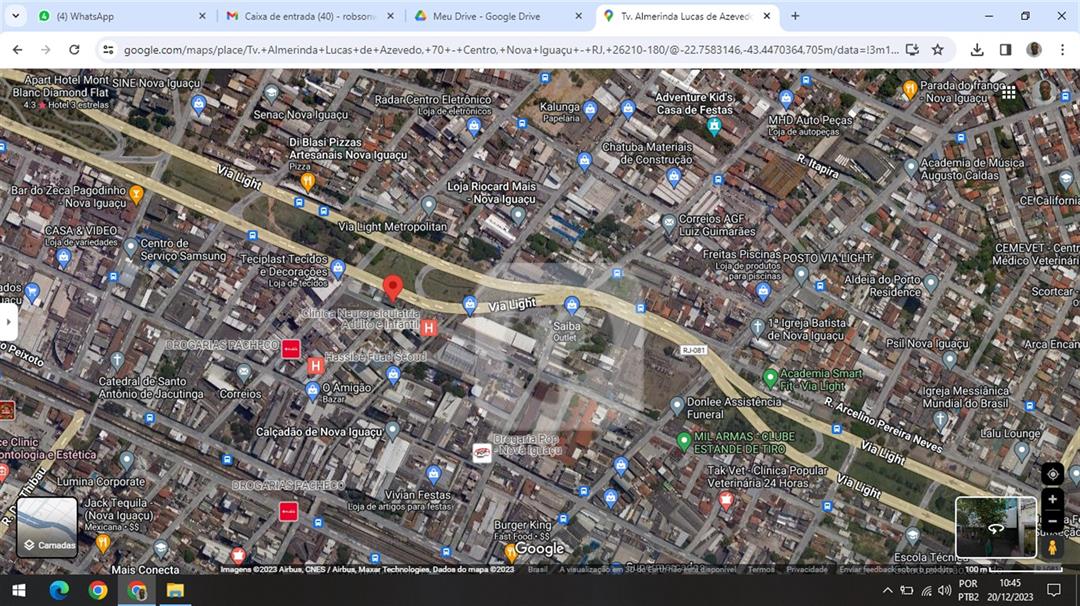Screen dimensions: 1080x606
Task: Toggle the Camadas map layer view
Action: [47, 527]
